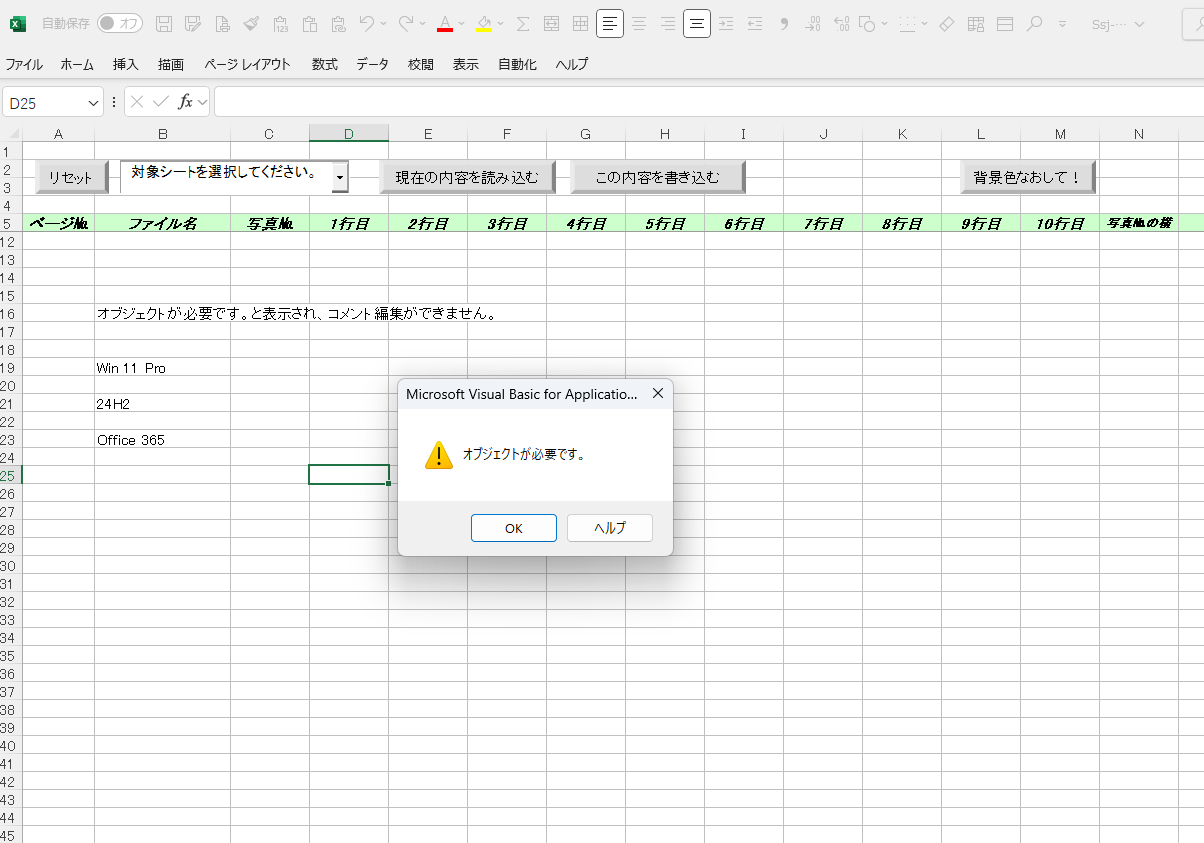This screenshot has width=1204, height=843.
Task: Click the align left icon
Action: point(609,23)
